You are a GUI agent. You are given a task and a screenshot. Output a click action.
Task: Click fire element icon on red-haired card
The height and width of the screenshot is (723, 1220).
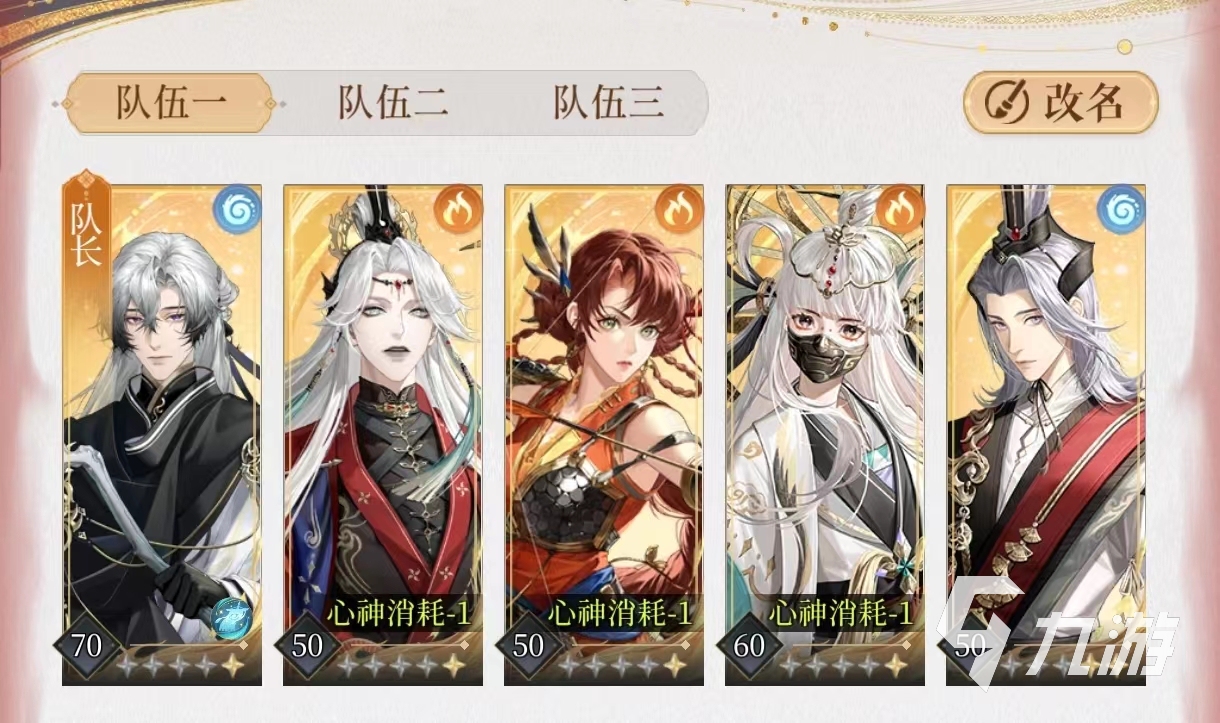(682, 208)
